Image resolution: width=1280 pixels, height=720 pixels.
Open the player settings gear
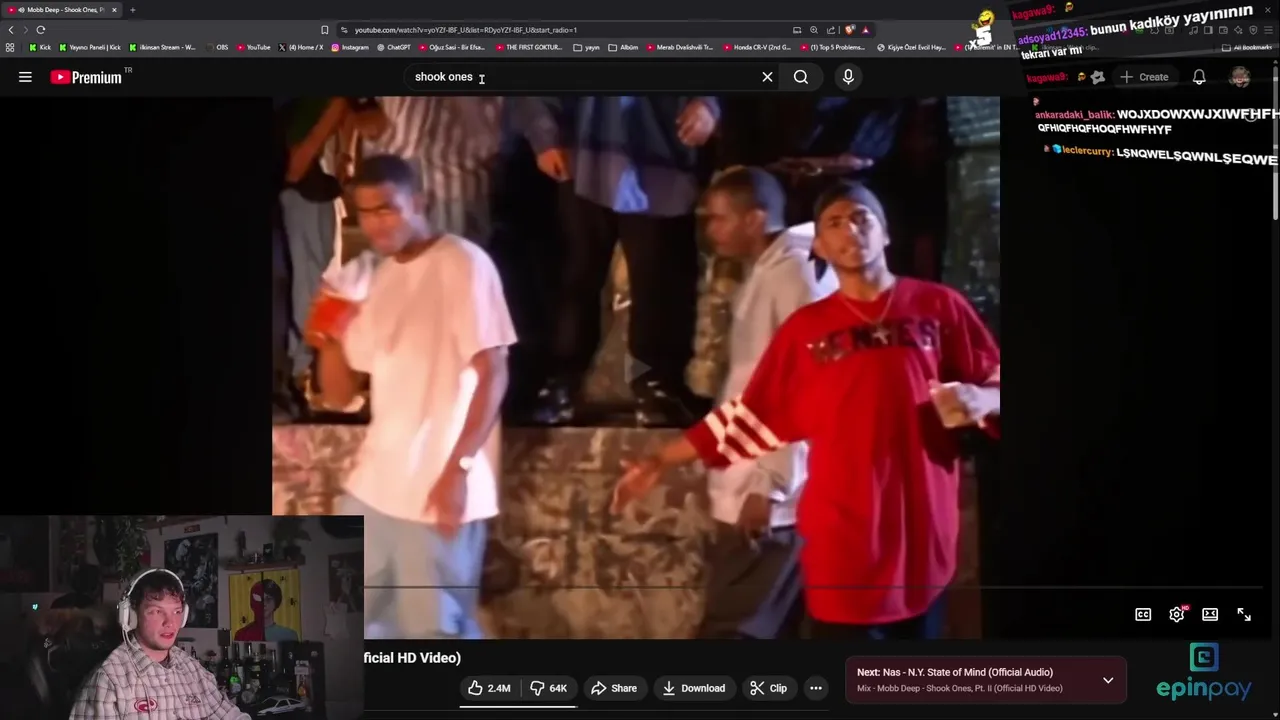click(1177, 615)
